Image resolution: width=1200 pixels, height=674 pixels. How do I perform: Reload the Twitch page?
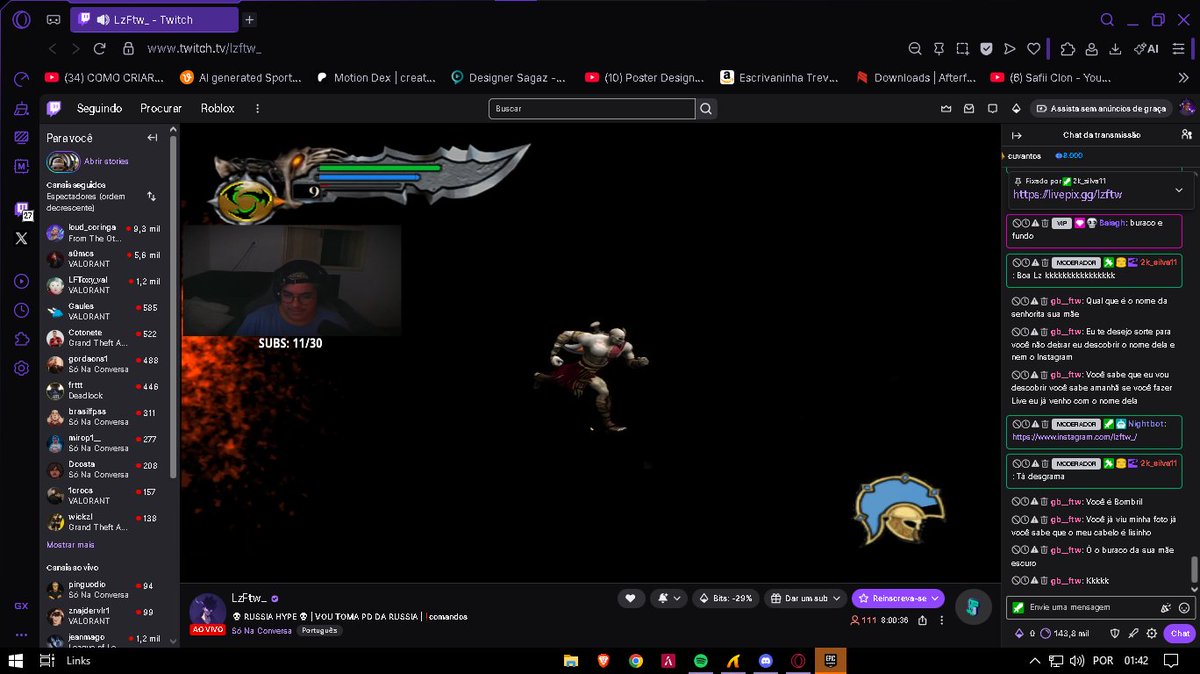coord(100,48)
